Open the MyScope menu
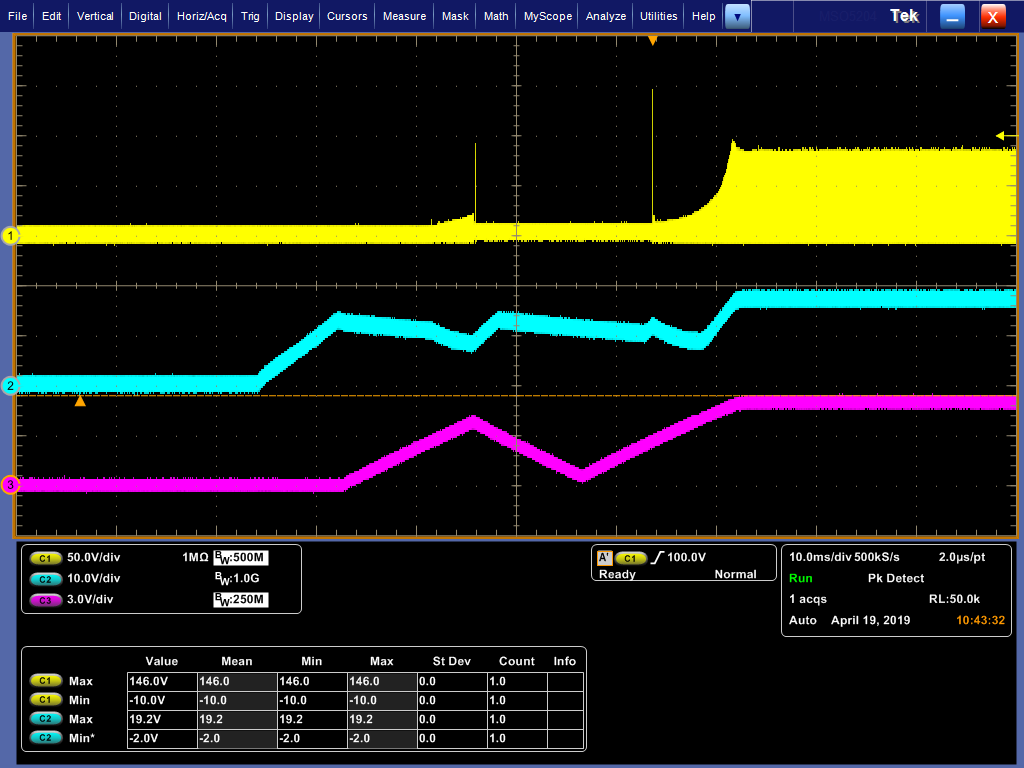 click(548, 16)
